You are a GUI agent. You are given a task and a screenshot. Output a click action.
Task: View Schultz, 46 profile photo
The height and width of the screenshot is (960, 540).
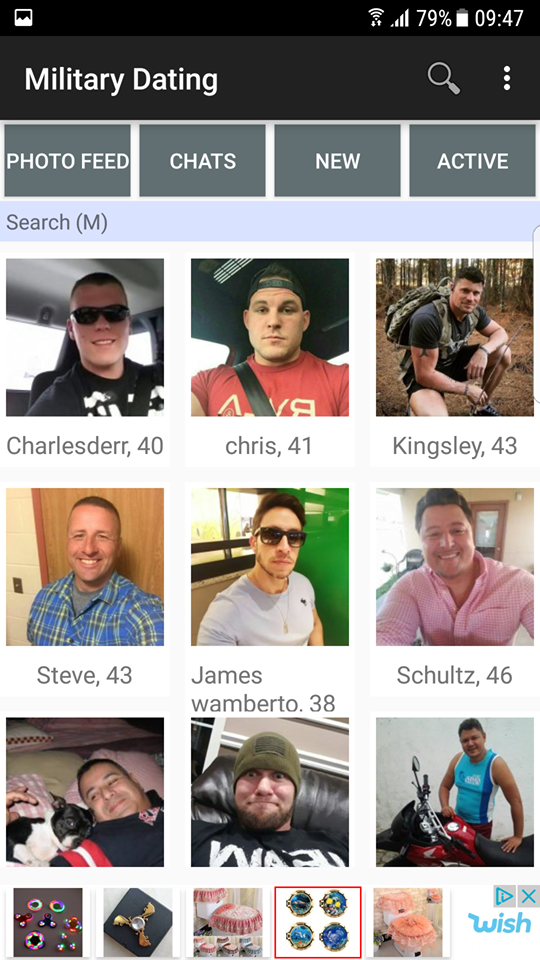tap(455, 567)
